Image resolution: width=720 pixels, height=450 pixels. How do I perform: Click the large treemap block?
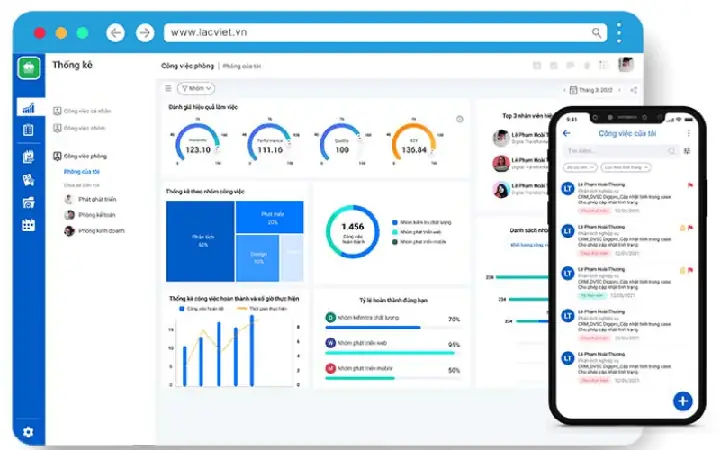coord(200,241)
